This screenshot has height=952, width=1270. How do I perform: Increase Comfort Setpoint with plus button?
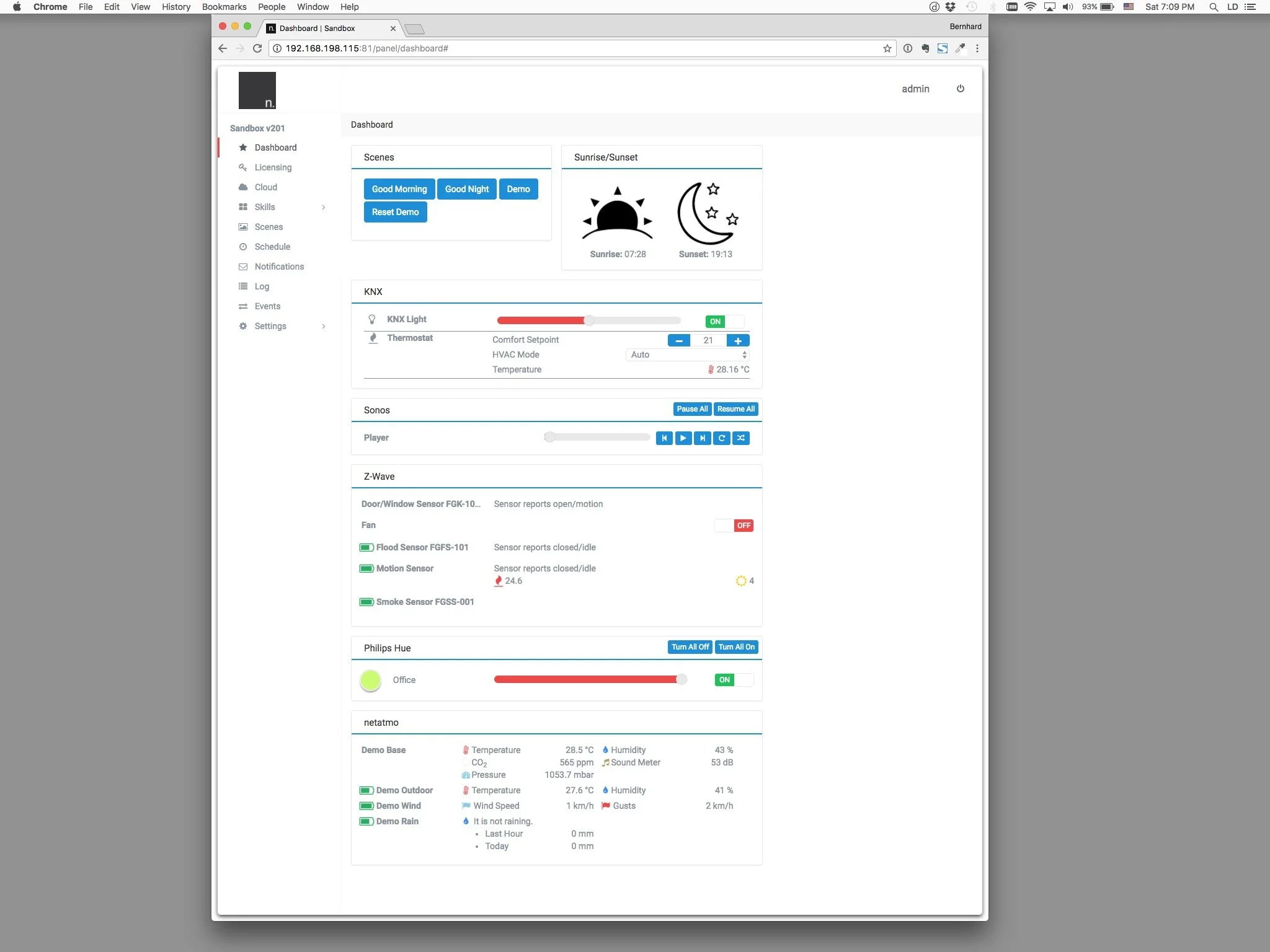pos(737,340)
